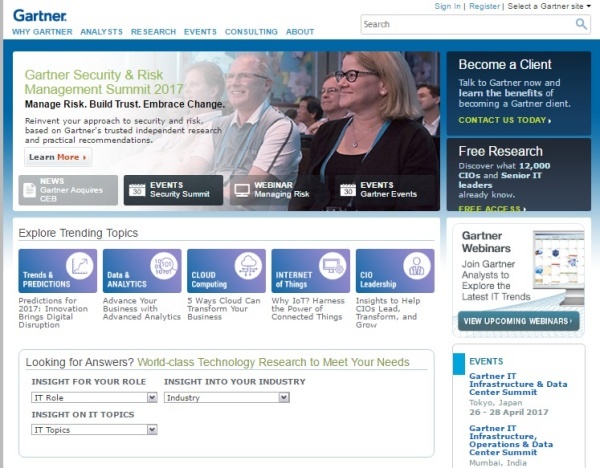Open Predictions for 2017 article link
The image size is (600, 468).
[x=53, y=313]
